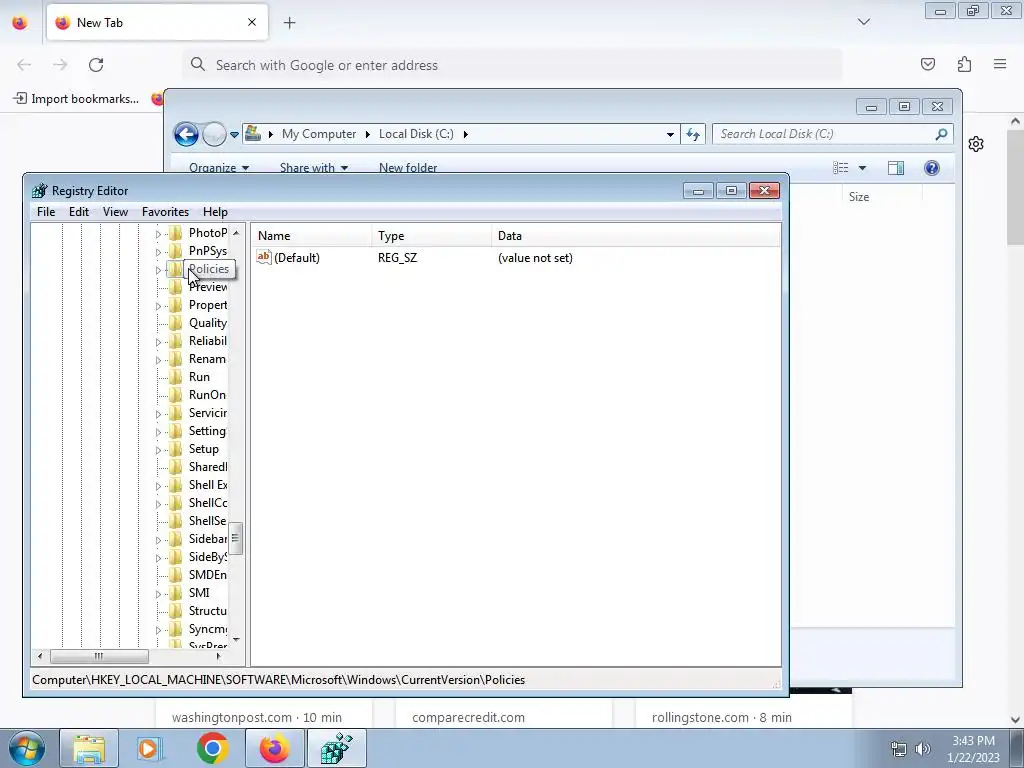Click the RunOn key folder icon
1024x768 pixels.
(x=176, y=395)
